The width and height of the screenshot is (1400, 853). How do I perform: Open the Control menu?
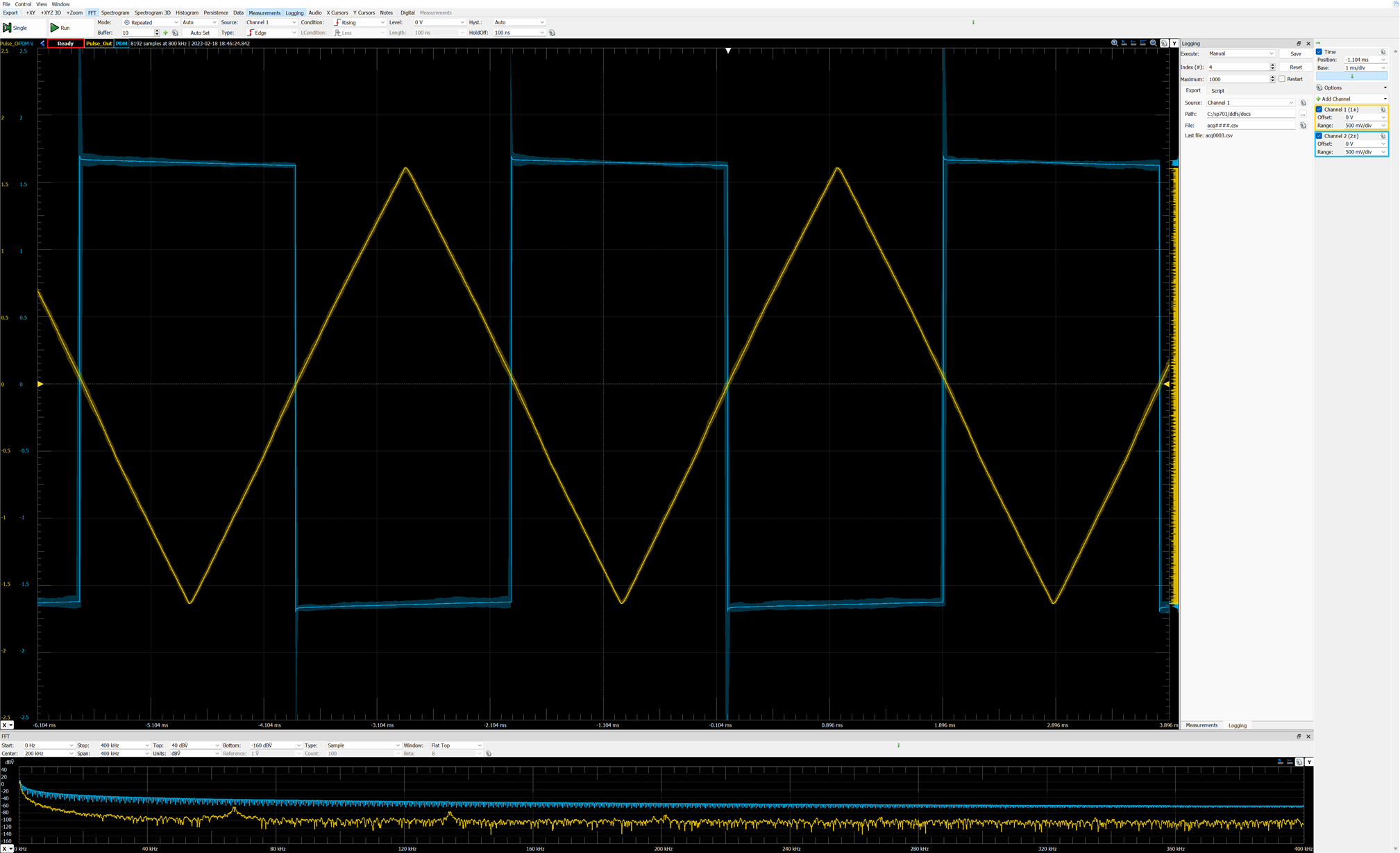(23, 4)
